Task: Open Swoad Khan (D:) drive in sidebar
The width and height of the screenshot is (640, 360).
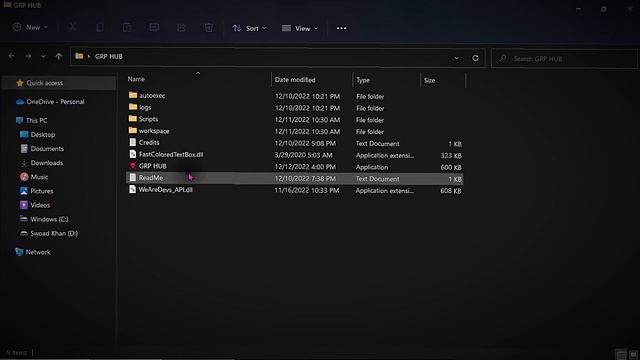Action: [x=54, y=233]
